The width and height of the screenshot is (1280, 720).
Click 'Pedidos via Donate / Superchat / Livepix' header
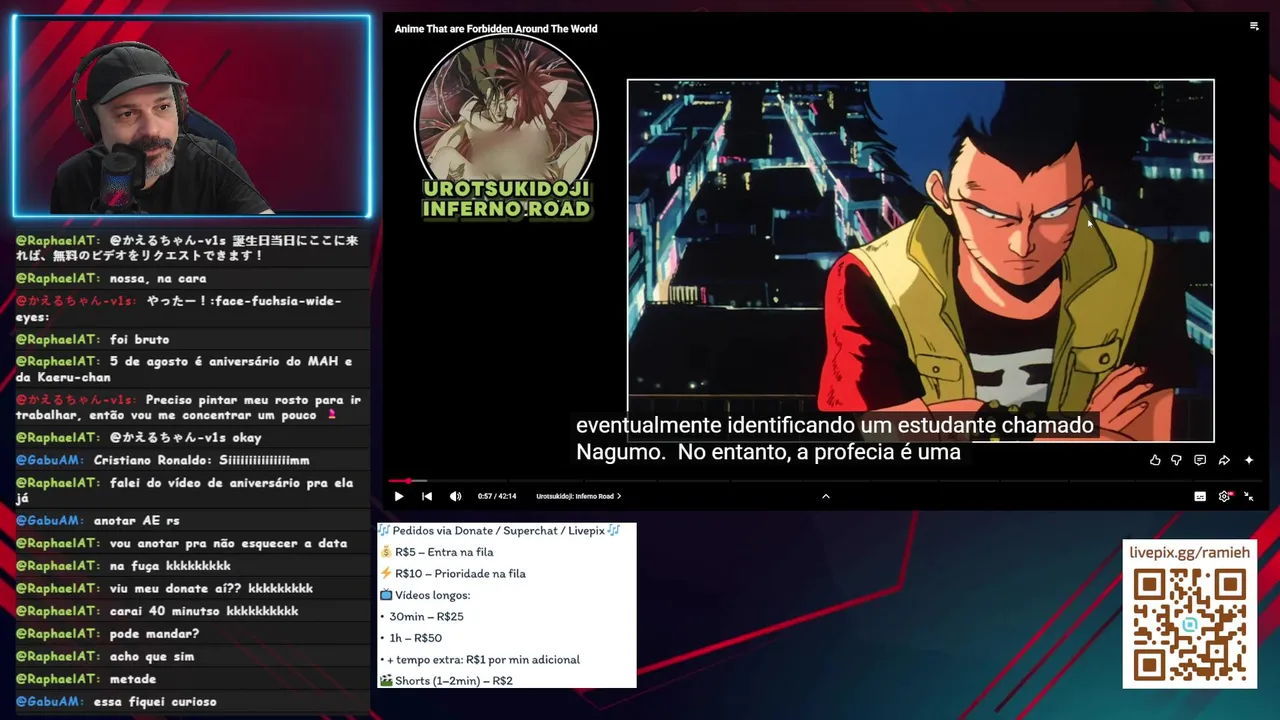pos(499,531)
